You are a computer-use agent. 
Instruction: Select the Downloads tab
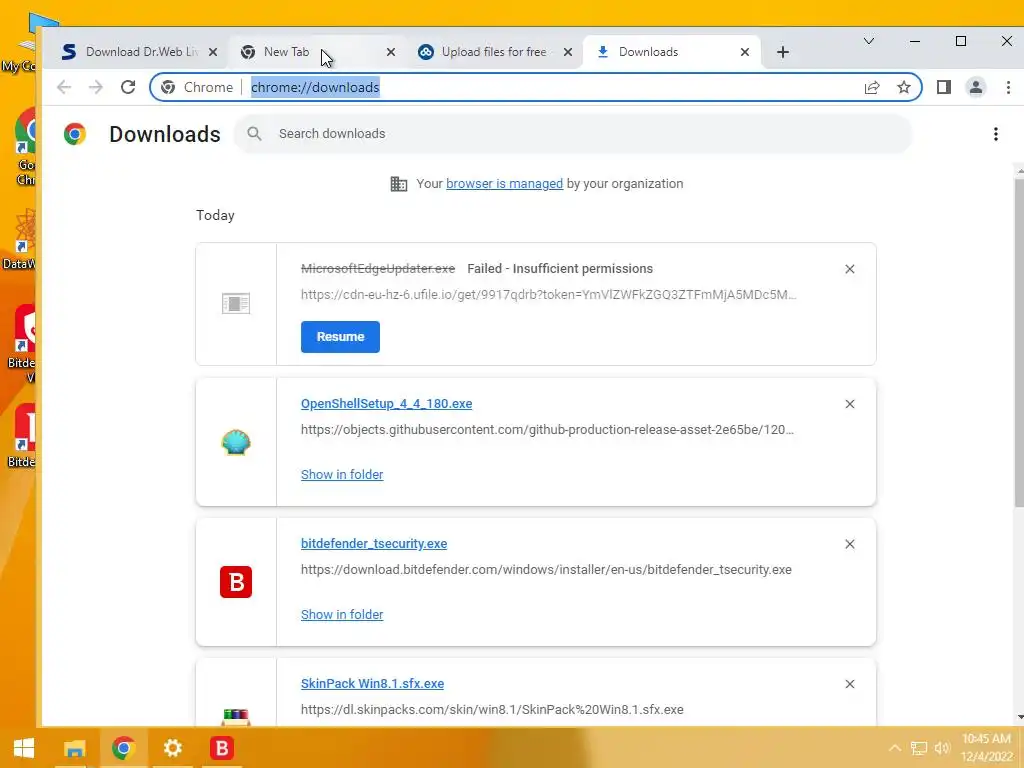pyautogui.click(x=671, y=52)
